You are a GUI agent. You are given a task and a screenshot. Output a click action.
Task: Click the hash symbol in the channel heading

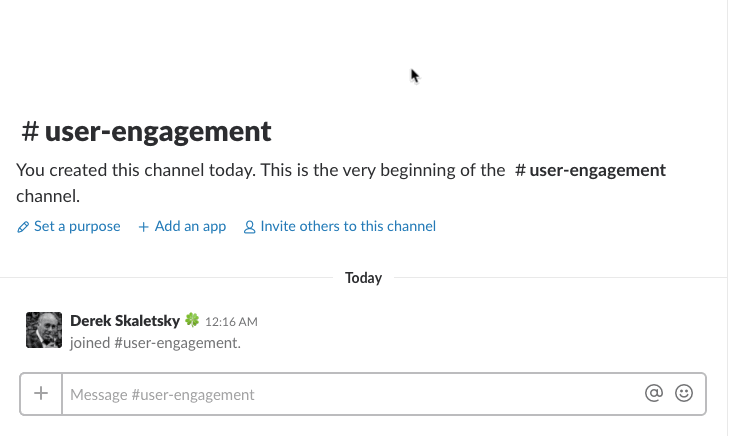(x=30, y=131)
